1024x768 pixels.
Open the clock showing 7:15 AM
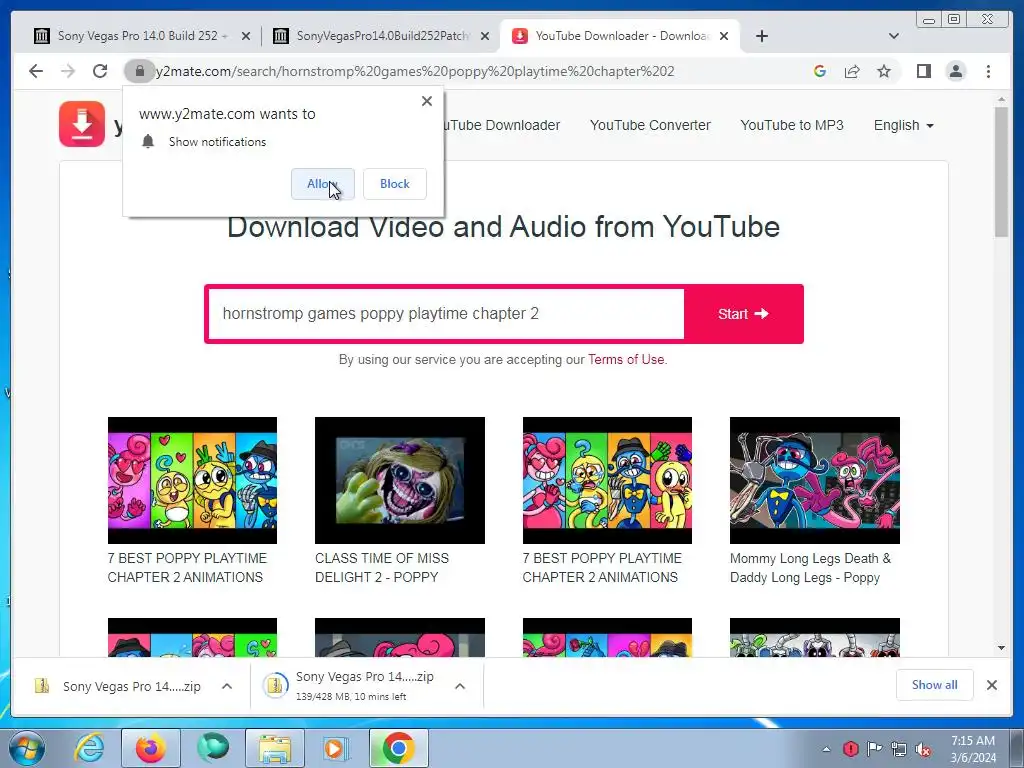(973, 749)
